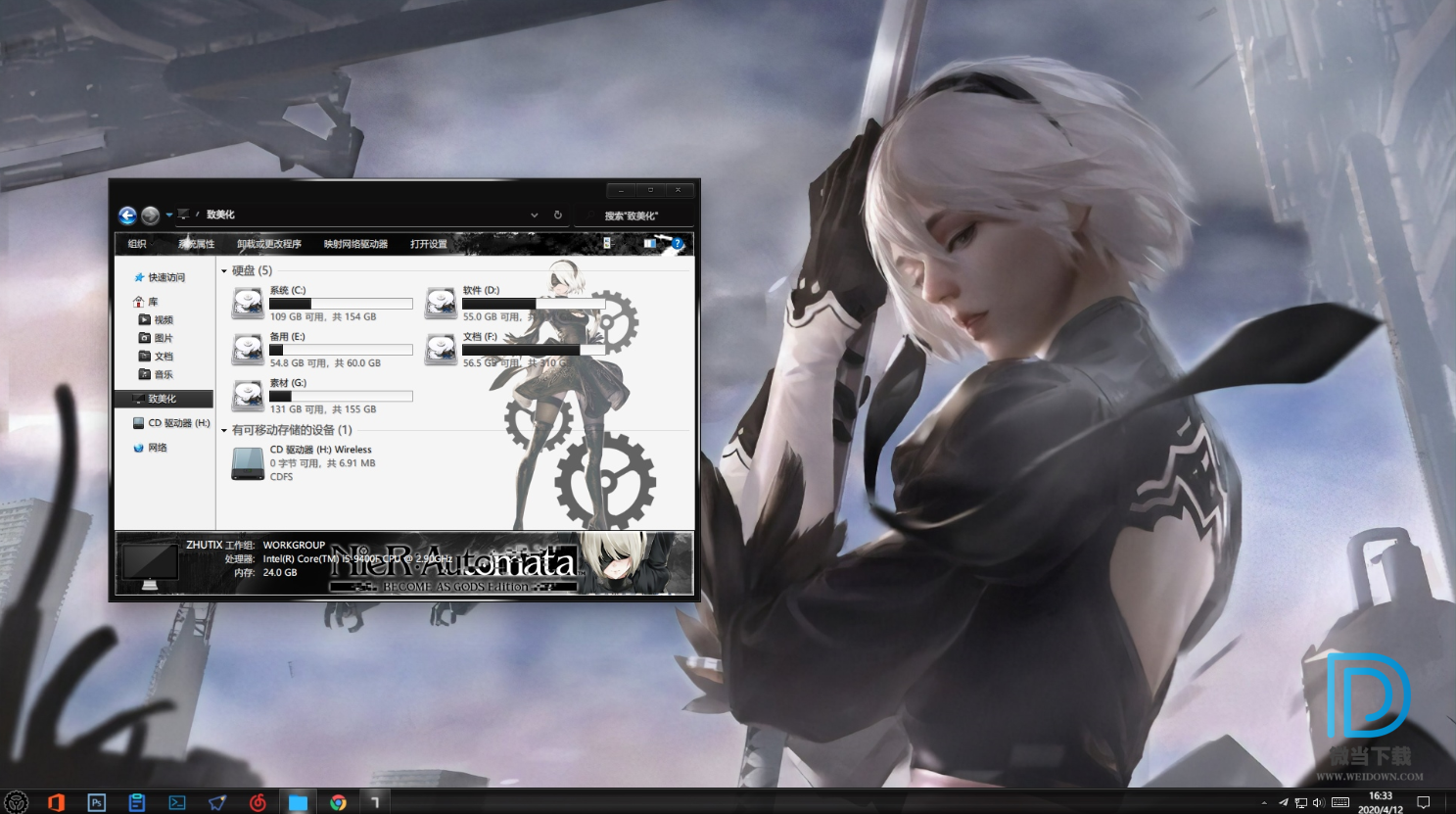
Task: Click 映射网络驱动器
Action: 355,244
